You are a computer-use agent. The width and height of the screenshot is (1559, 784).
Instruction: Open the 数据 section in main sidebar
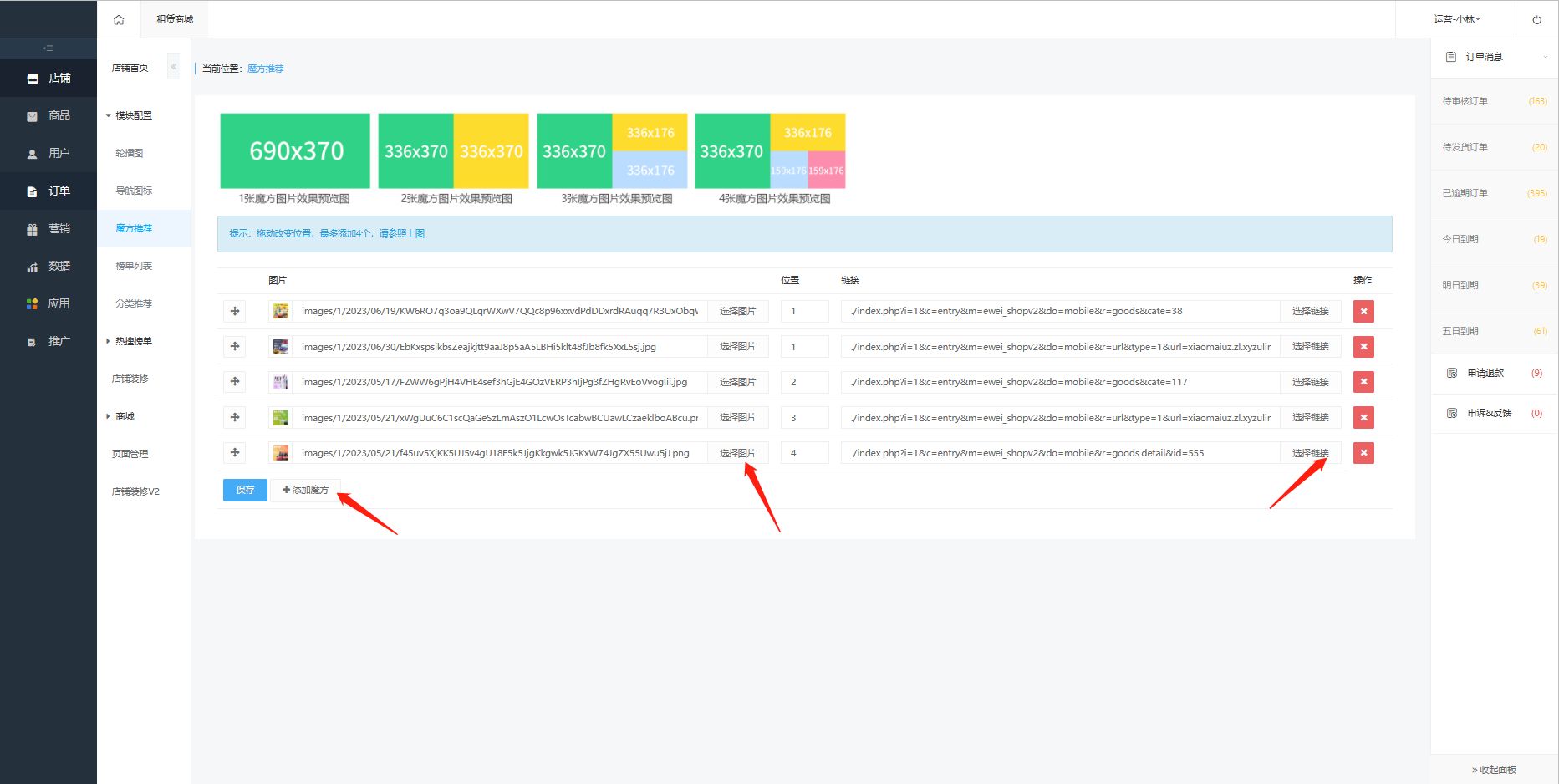click(48, 266)
